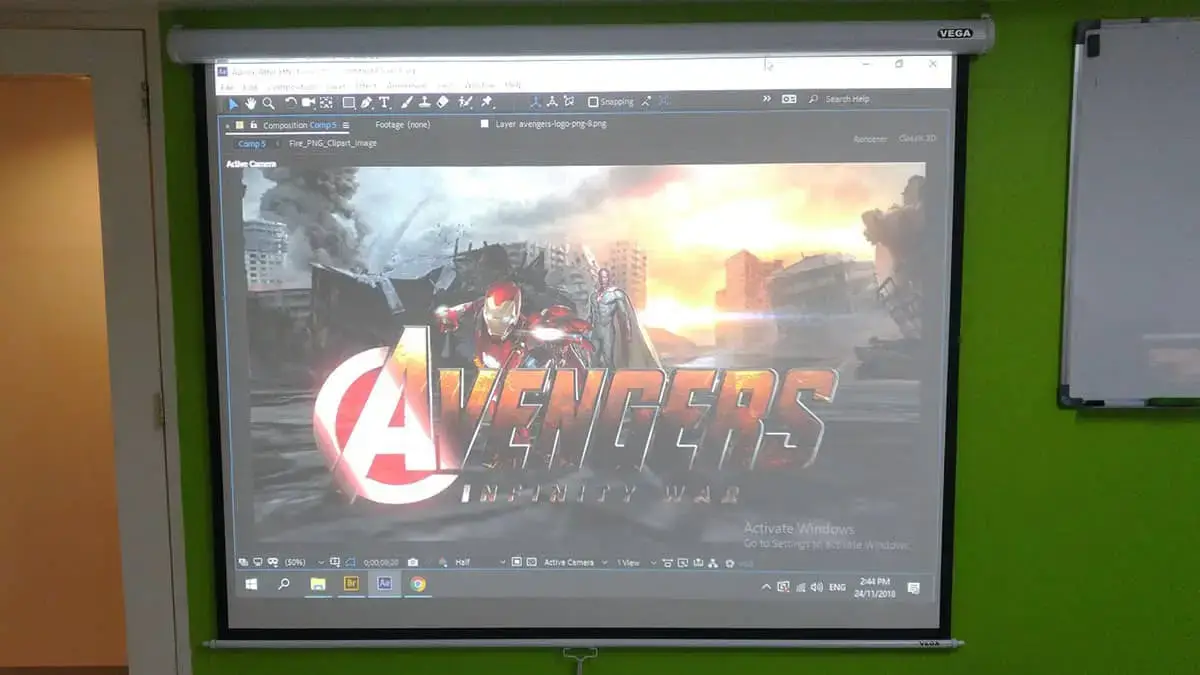Screen dimensions: 1200x675
Task: Open Fire_PNG_Clipart_Image in the breadcrumb
Action: [x=333, y=144]
